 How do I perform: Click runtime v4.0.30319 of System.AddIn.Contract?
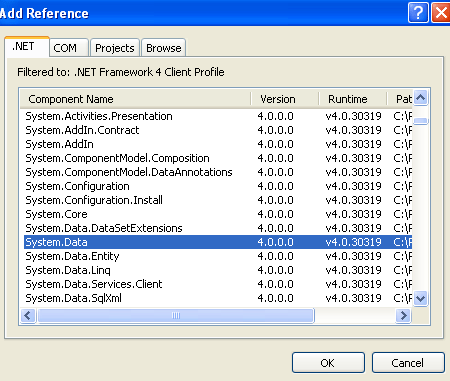pos(353,130)
